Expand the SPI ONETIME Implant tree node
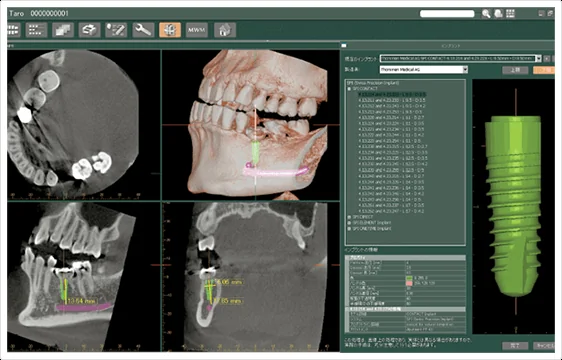 (x=349, y=228)
